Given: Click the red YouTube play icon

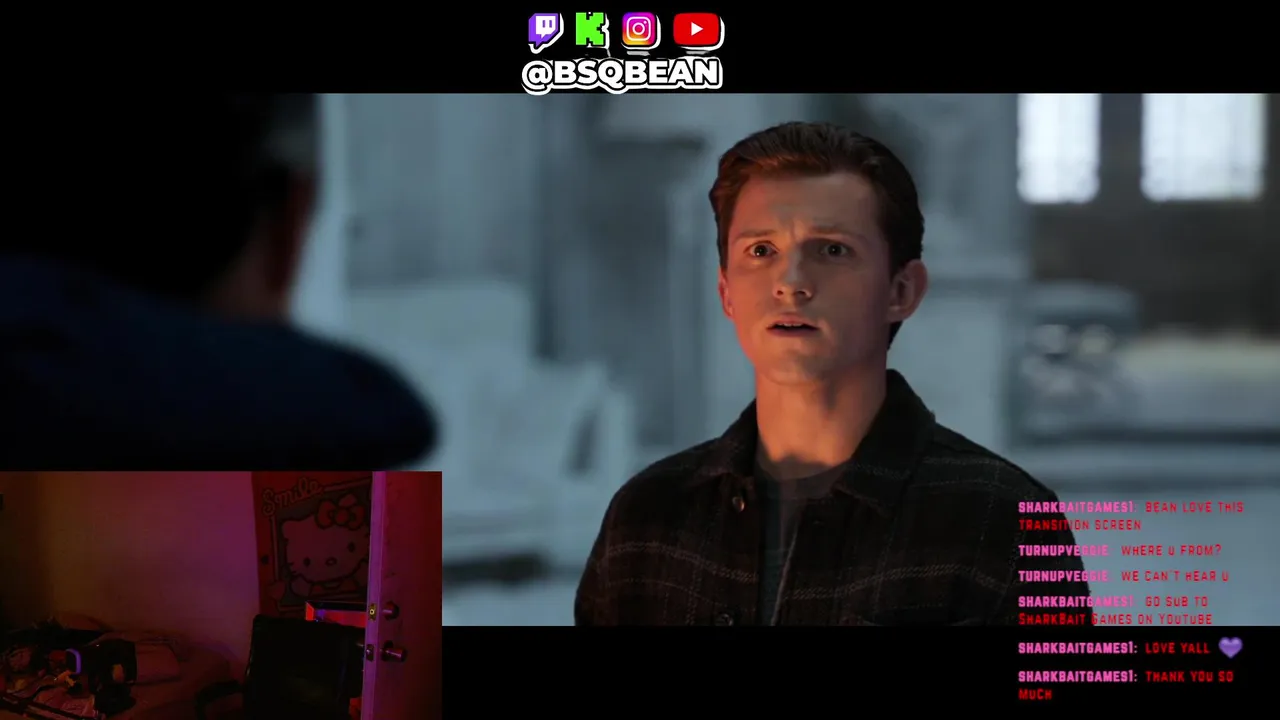Looking at the screenshot, I should click(696, 30).
